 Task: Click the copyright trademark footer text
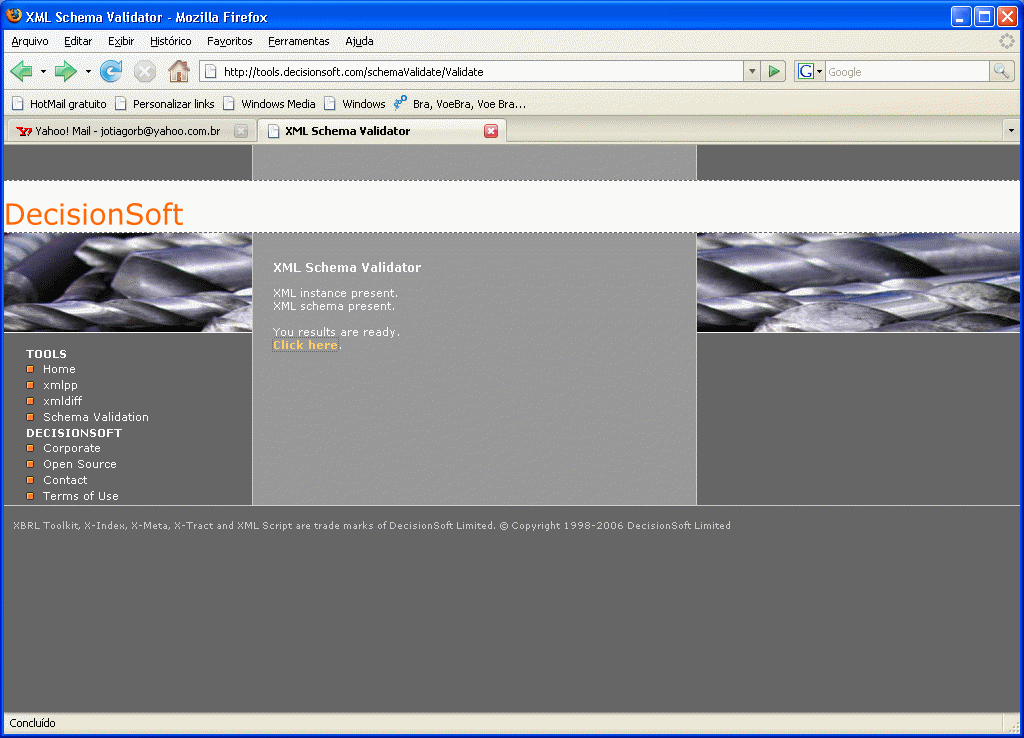click(x=372, y=526)
